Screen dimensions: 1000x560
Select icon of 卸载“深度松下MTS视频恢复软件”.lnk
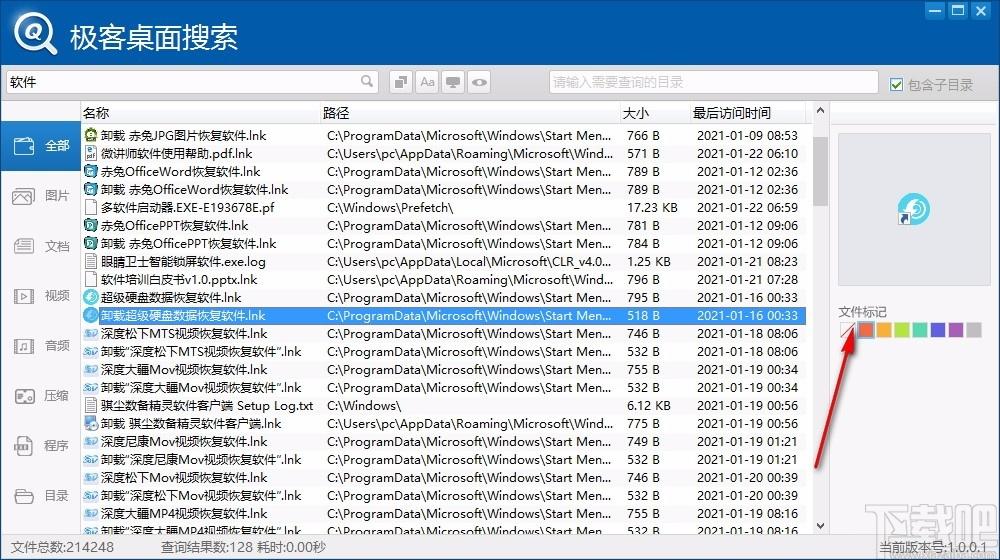91,351
